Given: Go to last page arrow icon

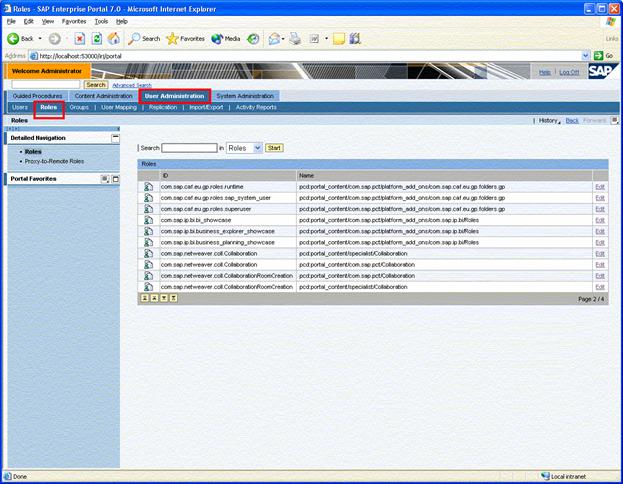Looking at the screenshot, I should click(x=174, y=298).
